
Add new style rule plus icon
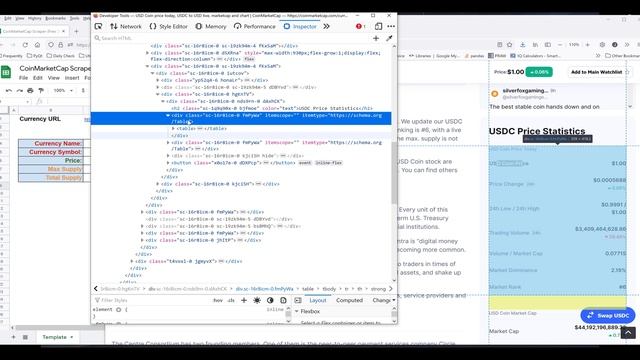[x=244, y=300]
